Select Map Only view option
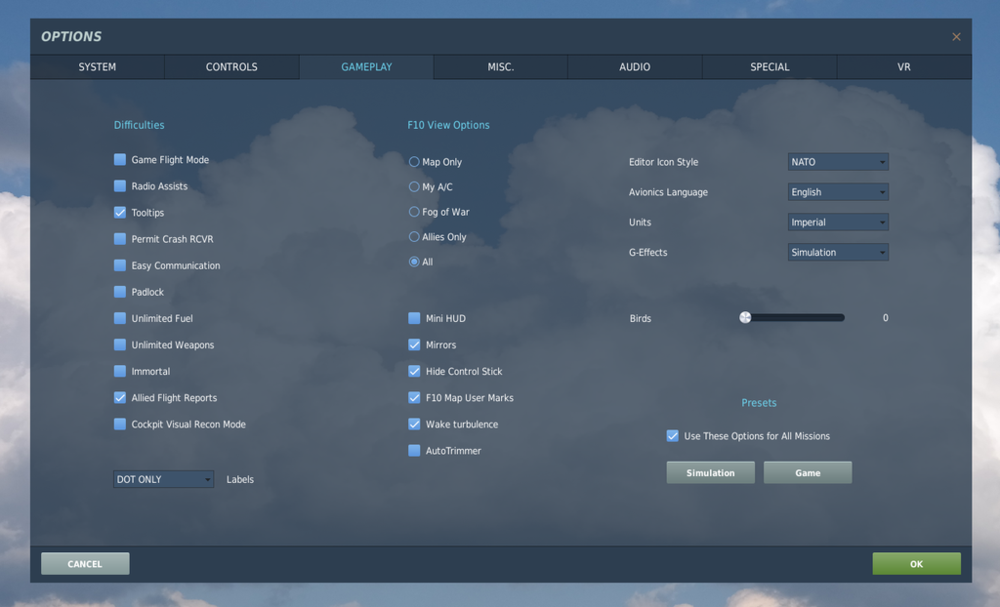1000x607 pixels. (414, 162)
